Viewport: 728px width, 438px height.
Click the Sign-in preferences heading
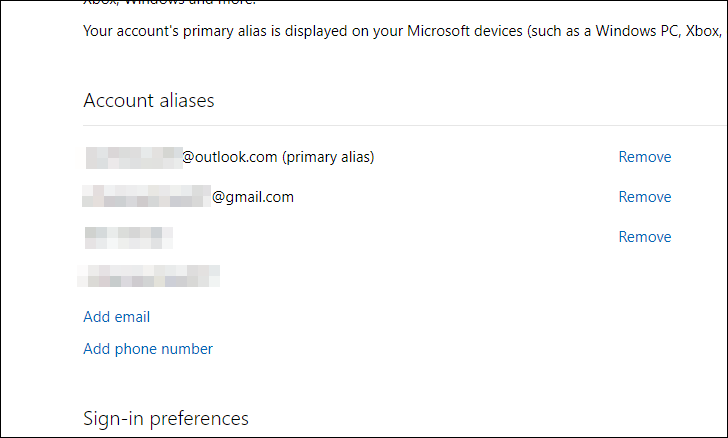point(166,418)
